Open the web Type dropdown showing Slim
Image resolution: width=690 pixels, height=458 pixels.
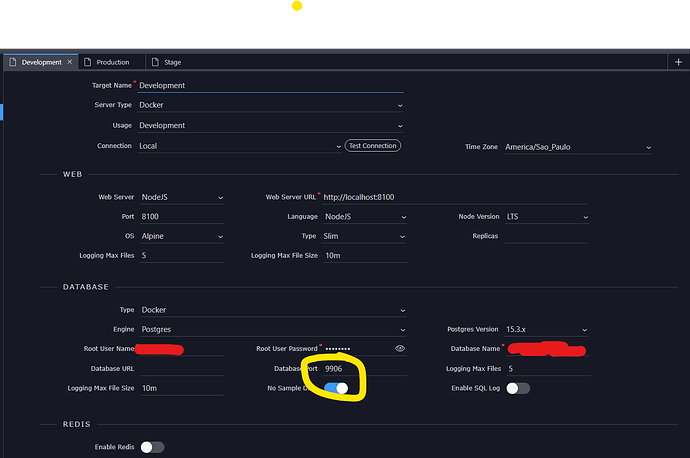(365, 236)
